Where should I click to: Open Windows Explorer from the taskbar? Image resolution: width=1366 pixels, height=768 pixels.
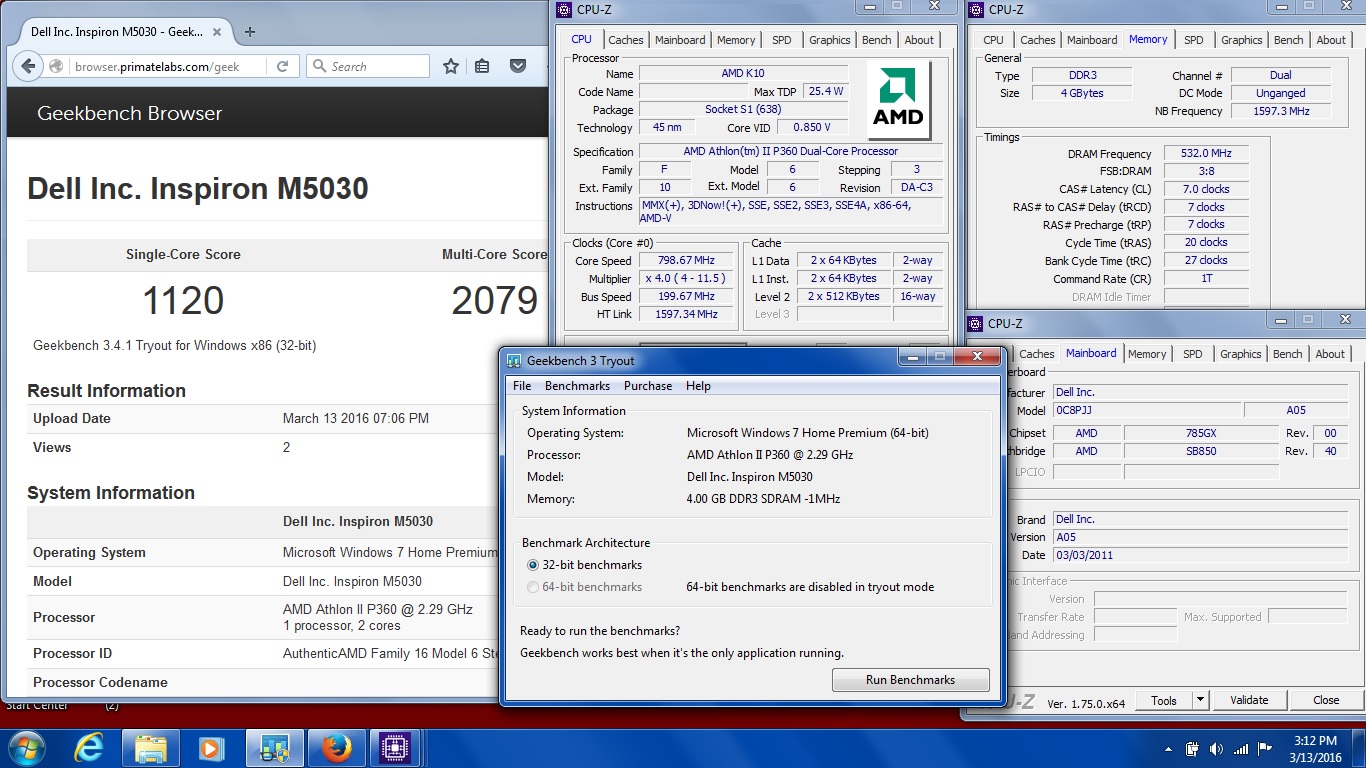click(151, 748)
